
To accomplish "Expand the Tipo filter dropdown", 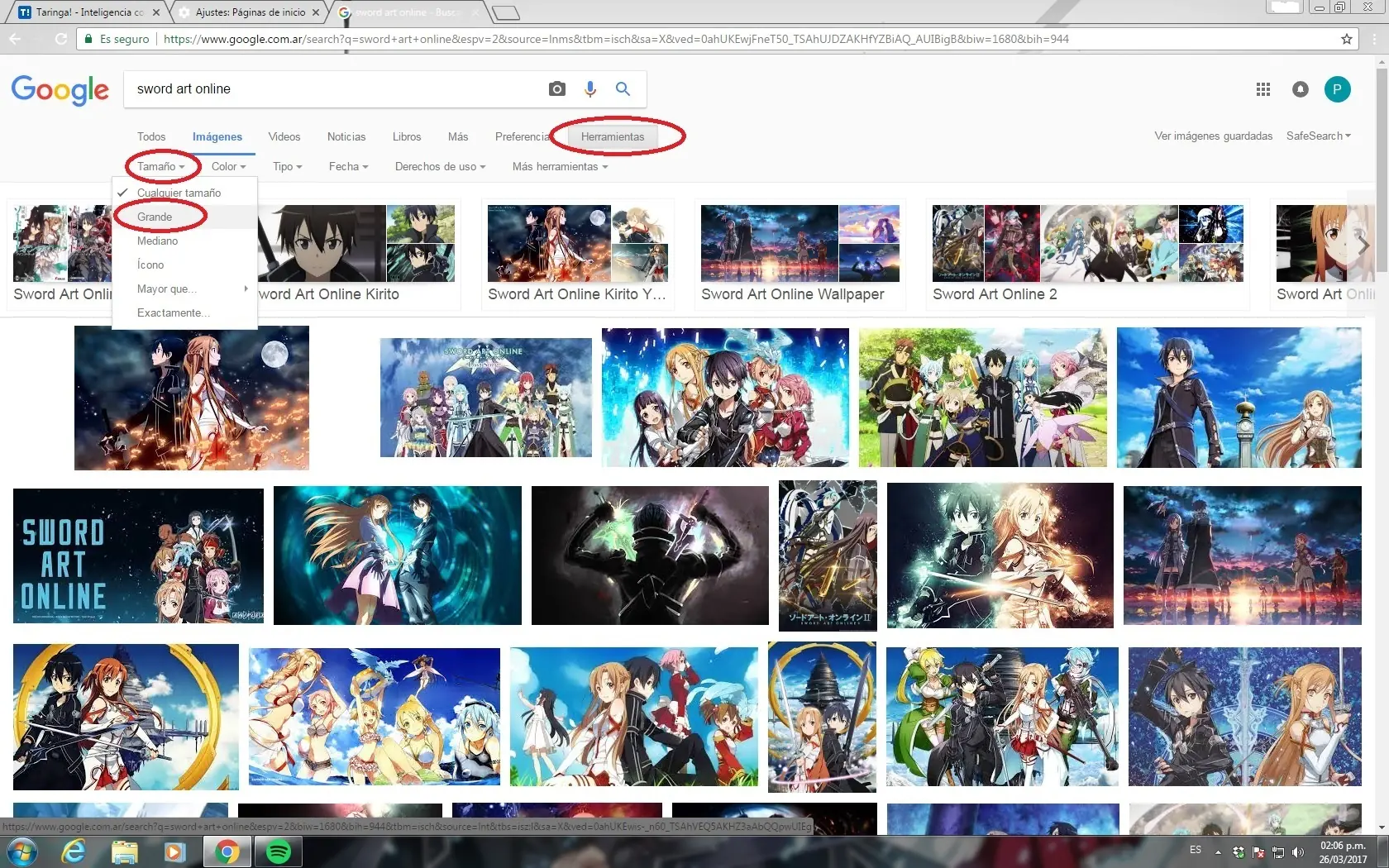I will [287, 166].
